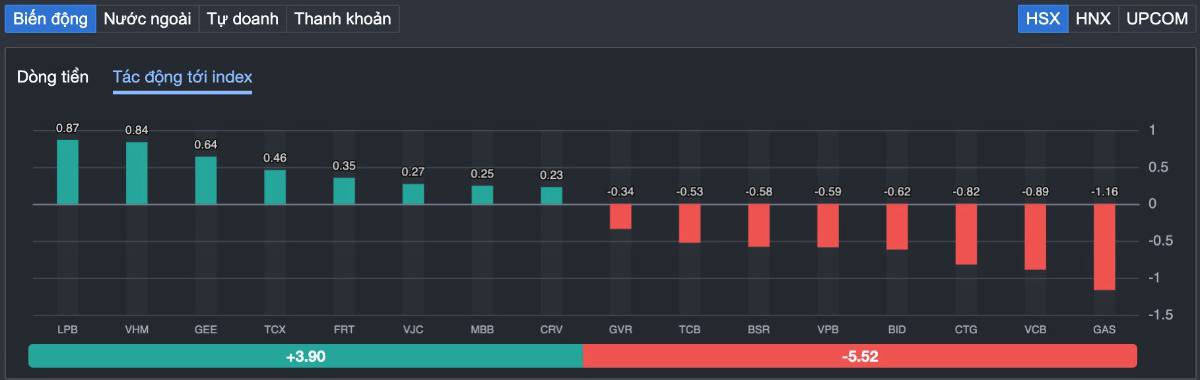Image resolution: width=1200 pixels, height=380 pixels.
Task: Click the GAS red bar
Action: coord(1104,248)
